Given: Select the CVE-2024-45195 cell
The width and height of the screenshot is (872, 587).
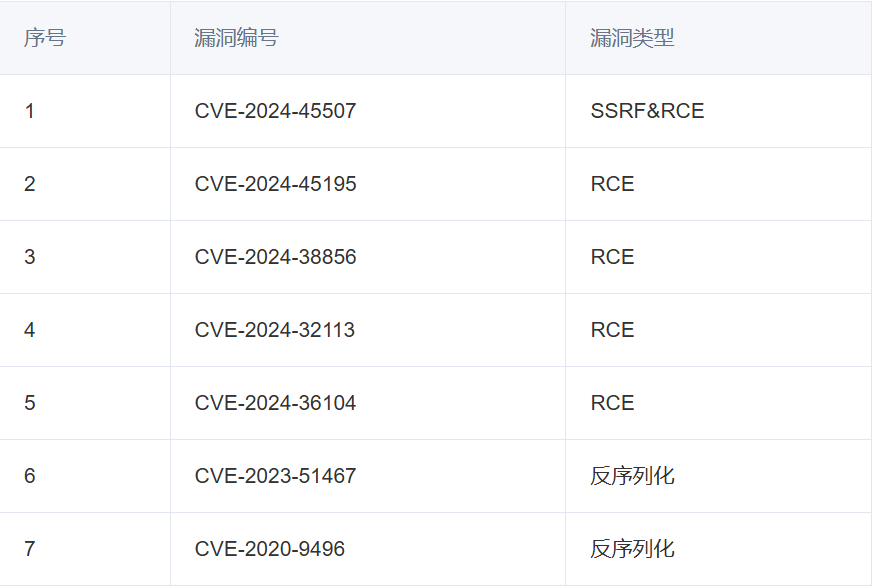Looking at the screenshot, I should click(x=368, y=184).
